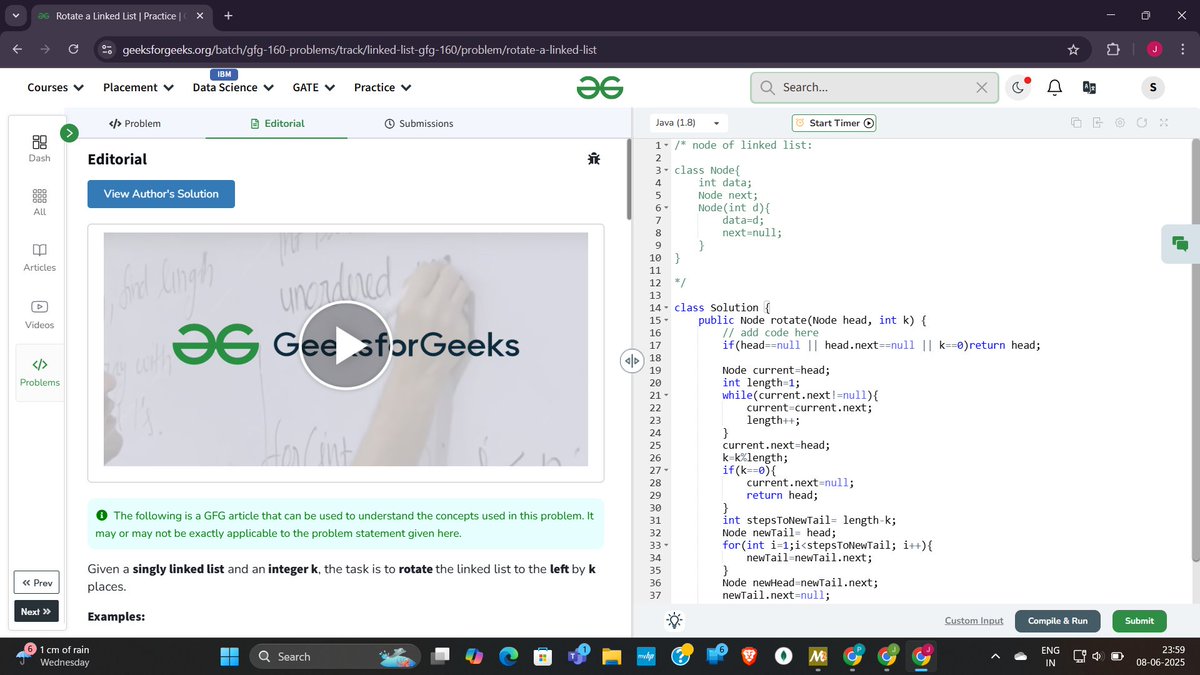Click the panel splitter handle between panes
The height and width of the screenshot is (675, 1200).
[631, 360]
